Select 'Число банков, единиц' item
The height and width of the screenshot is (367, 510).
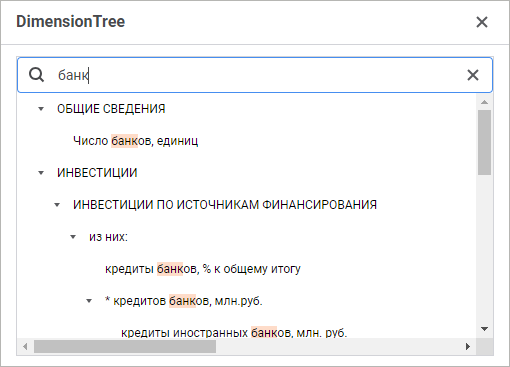coord(135,141)
